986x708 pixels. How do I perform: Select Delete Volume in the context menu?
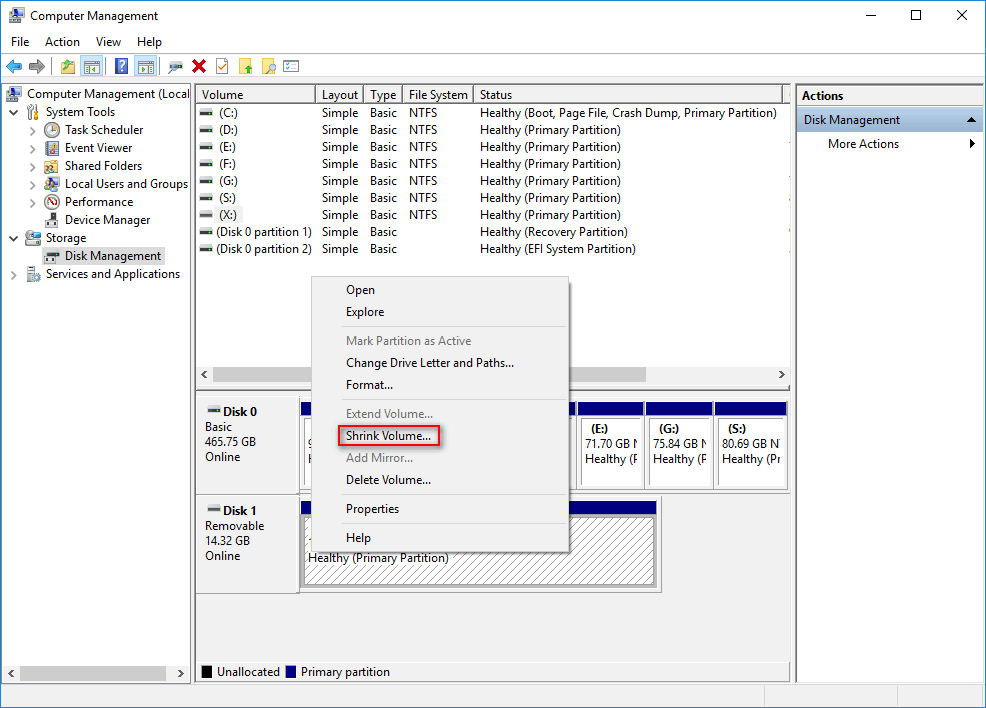388,480
